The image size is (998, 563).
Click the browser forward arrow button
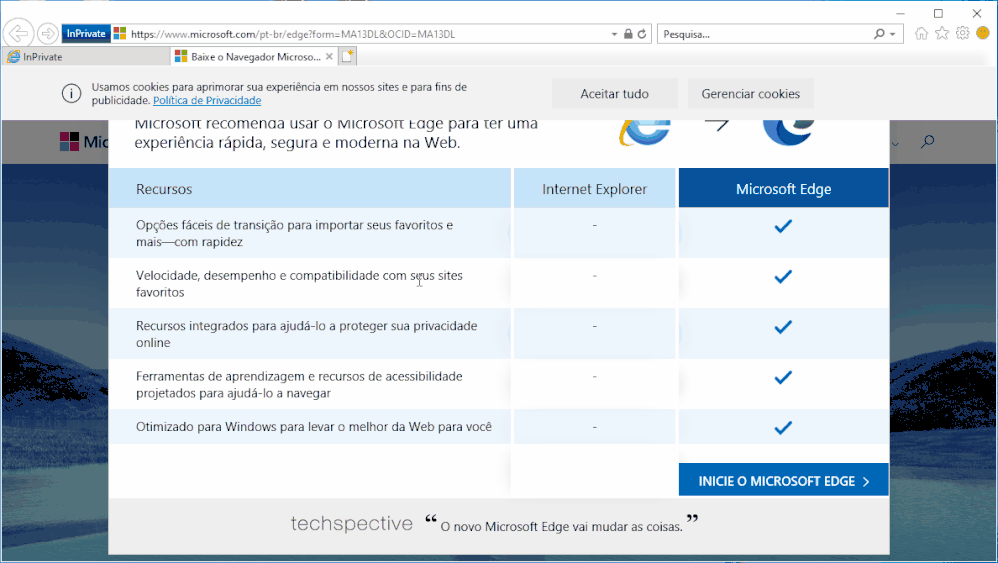(x=47, y=33)
